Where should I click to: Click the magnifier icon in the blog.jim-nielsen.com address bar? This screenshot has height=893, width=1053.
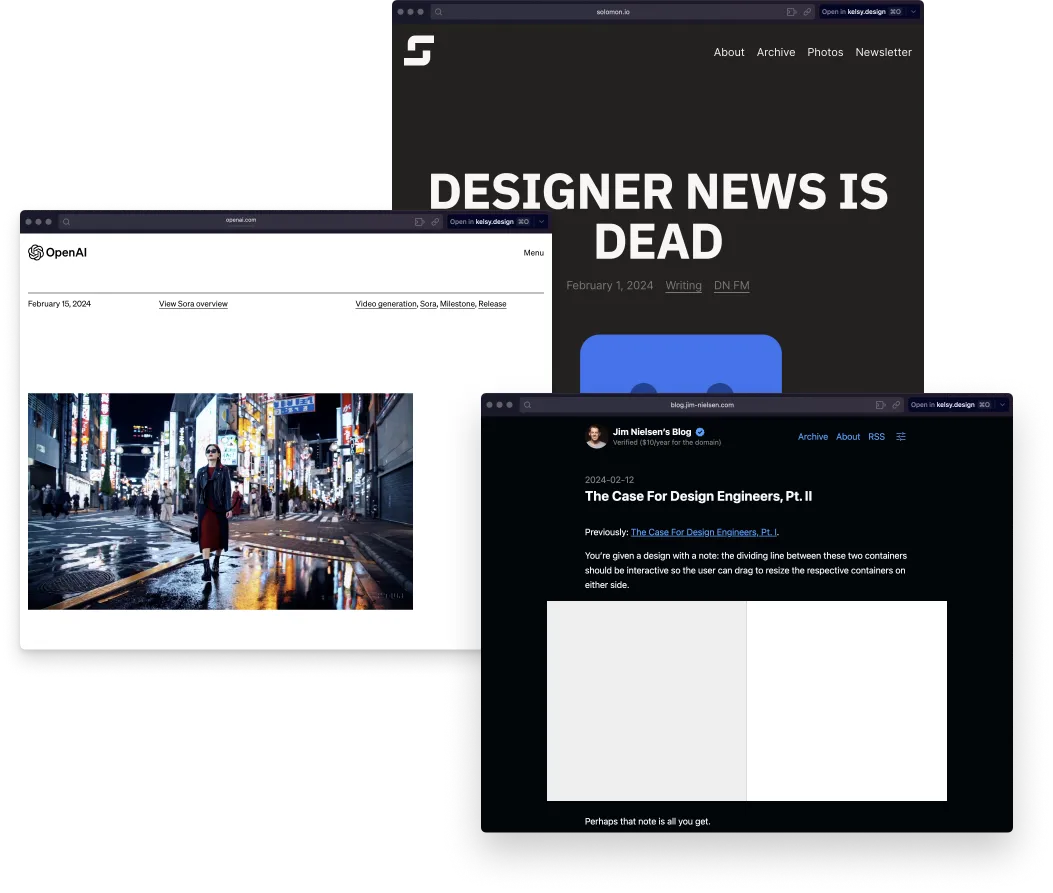pos(527,405)
